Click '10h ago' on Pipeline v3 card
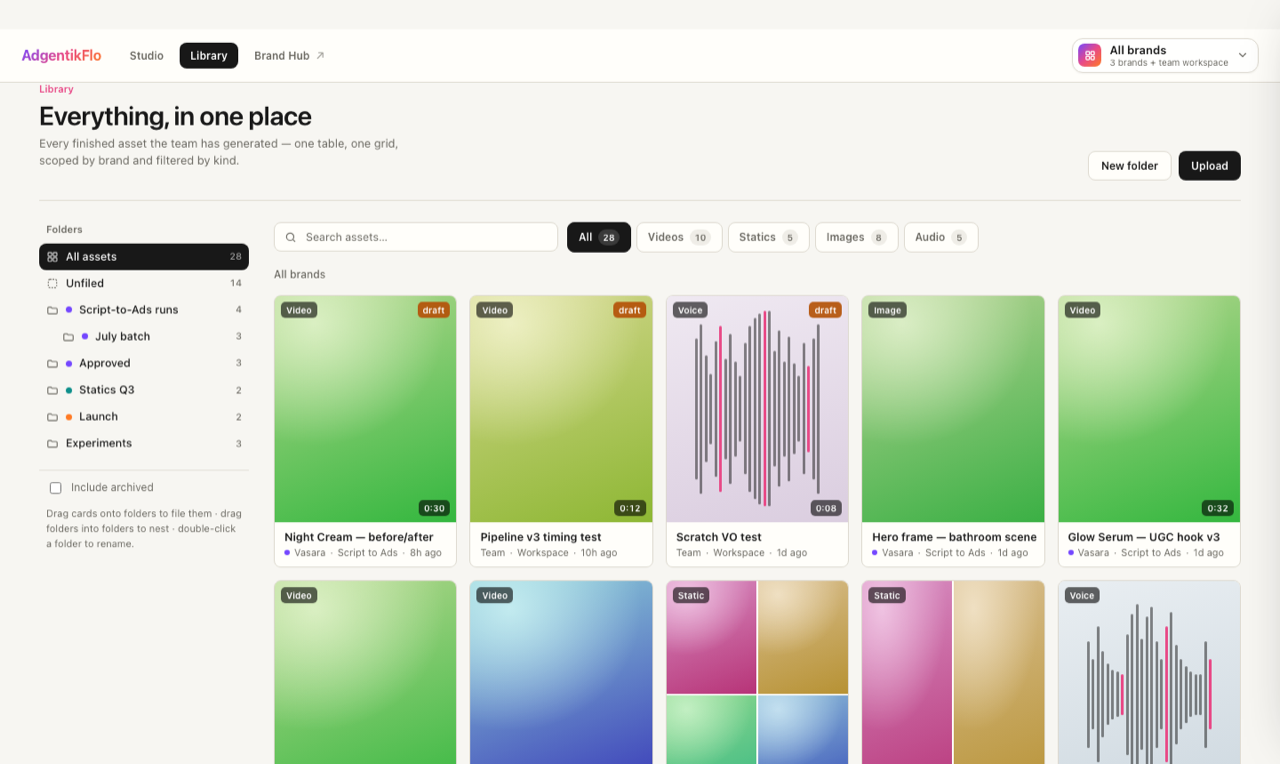1280x764 pixels. [x=598, y=553]
